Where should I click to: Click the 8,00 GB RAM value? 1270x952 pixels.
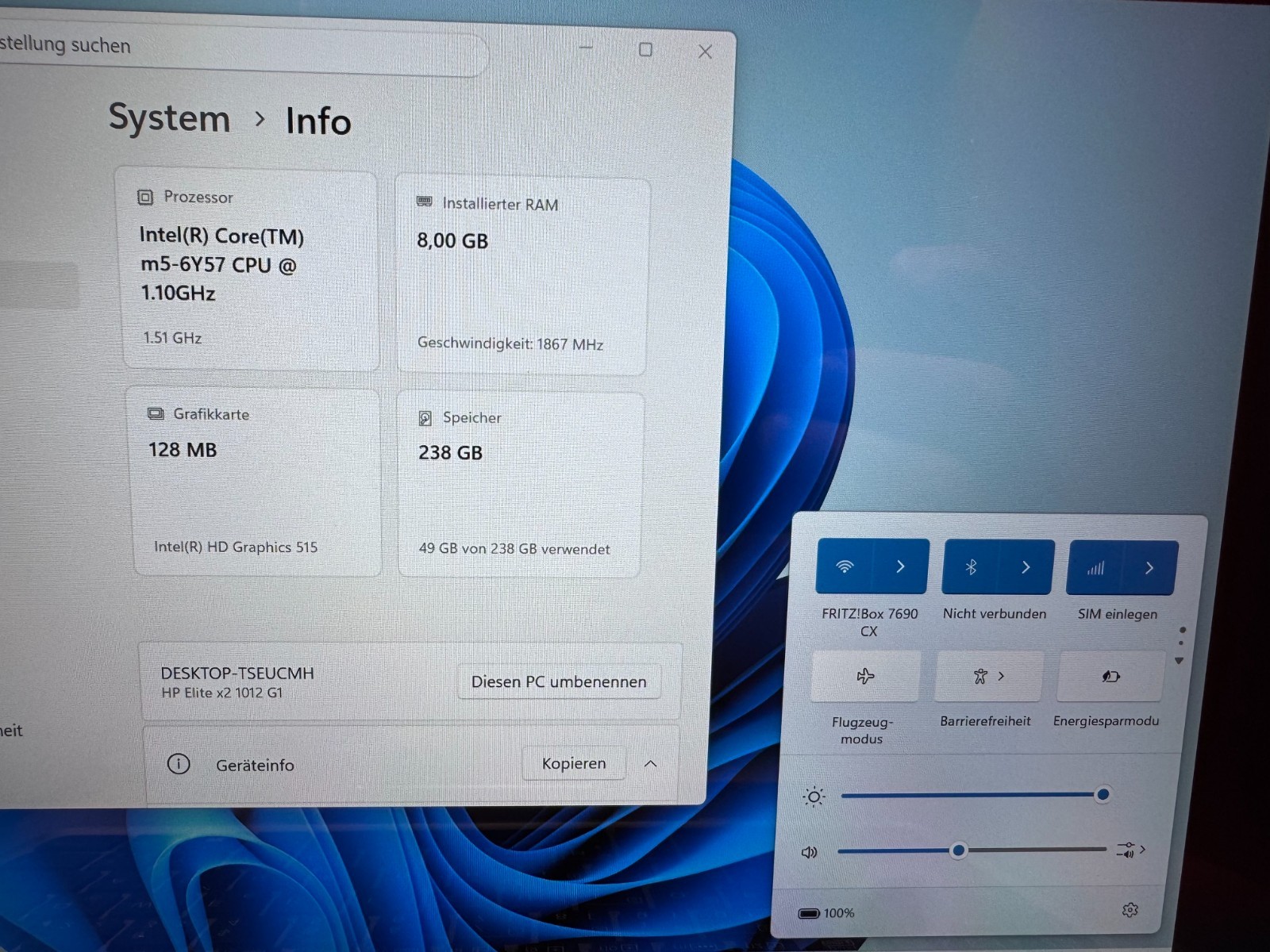[x=452, y=240]
